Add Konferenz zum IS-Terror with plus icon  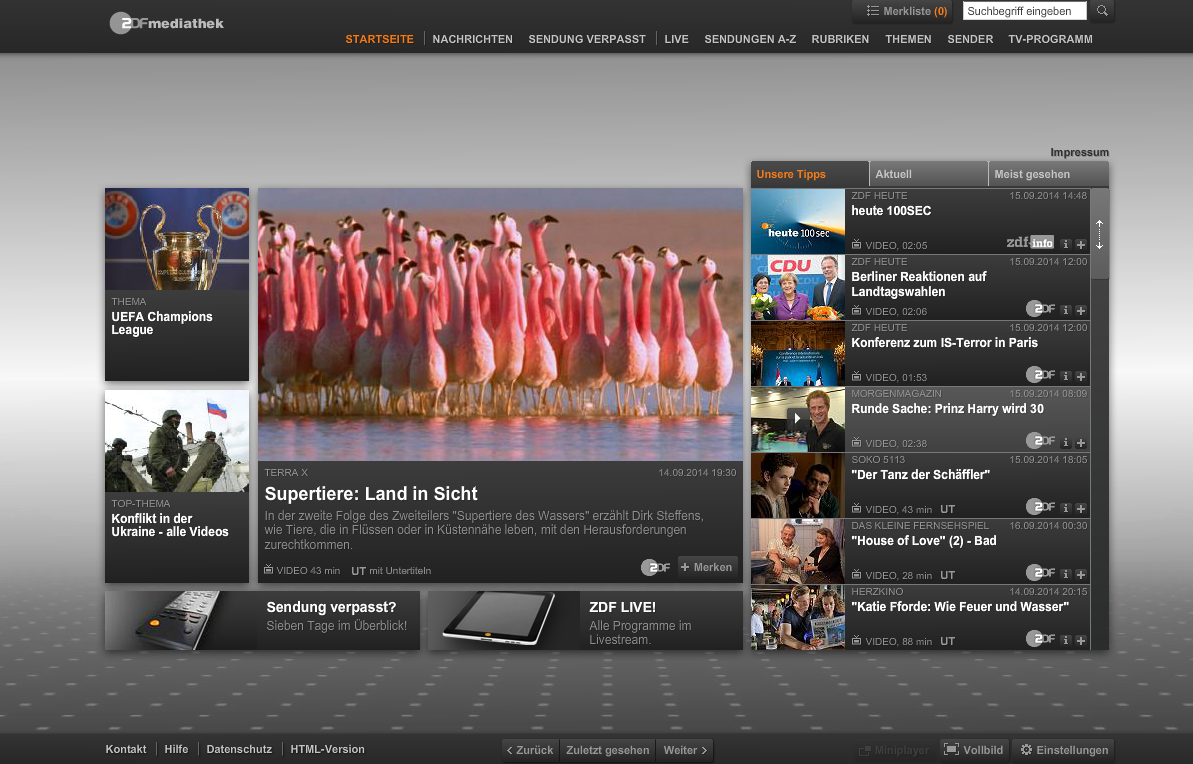click(1080, 377)
